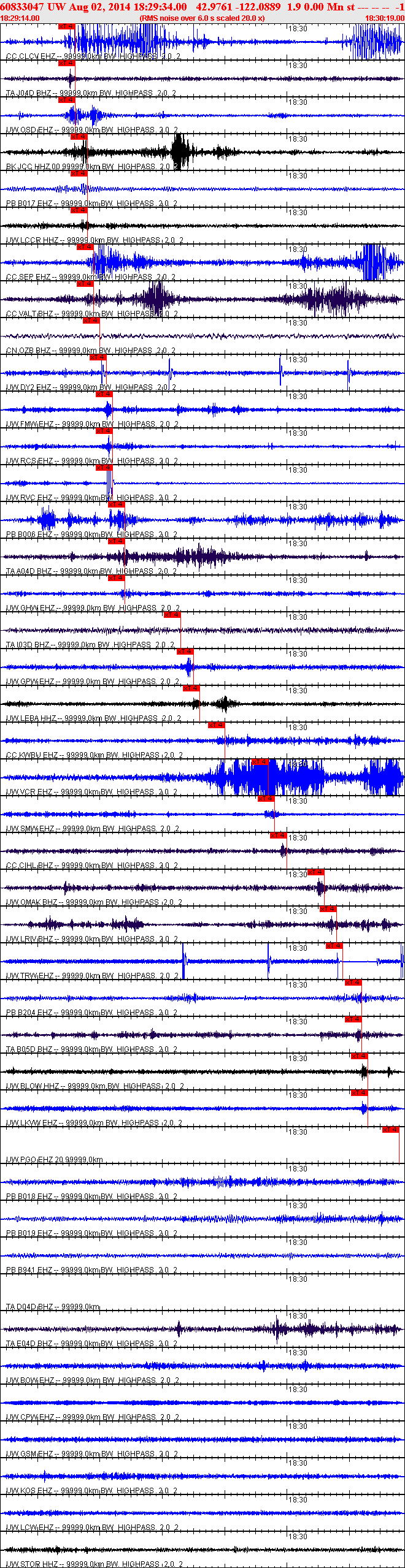The width and height of the screenshot is (405, 1568).
Task: Select the start time 18:29:14.00 label
Action: click(x=20, y=18)
